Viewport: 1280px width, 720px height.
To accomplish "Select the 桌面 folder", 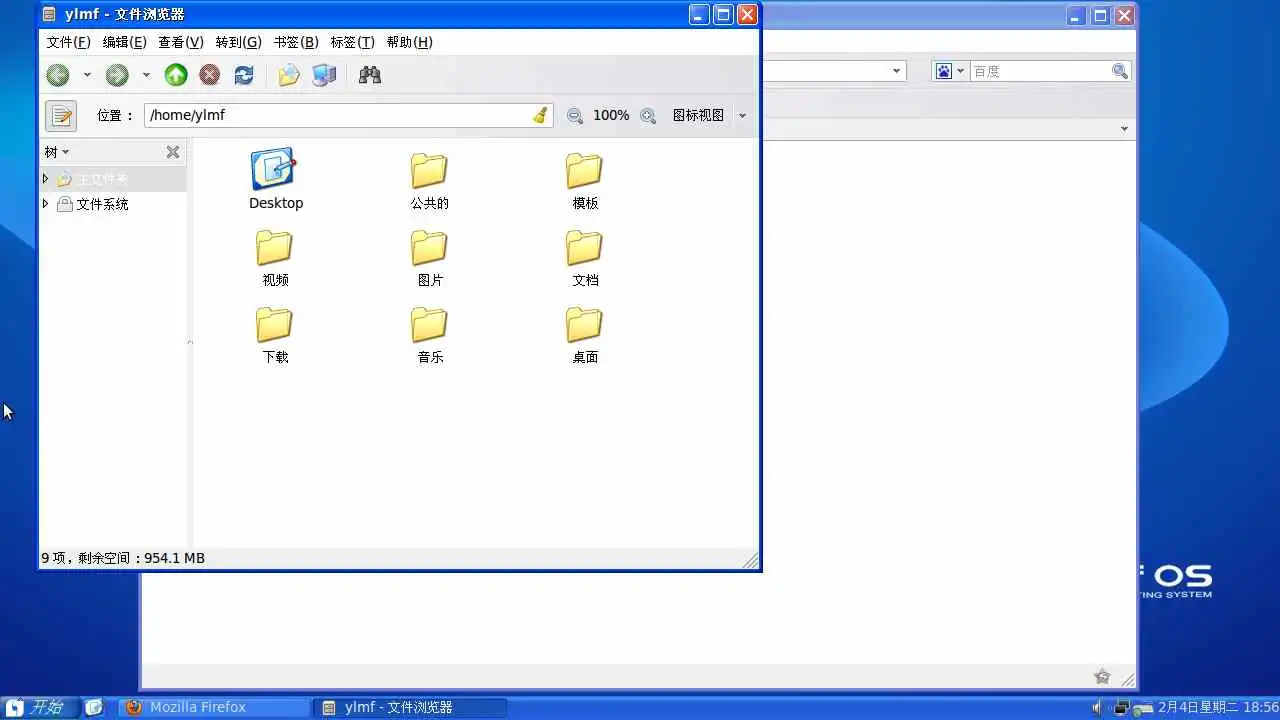I will click(585, 335).
